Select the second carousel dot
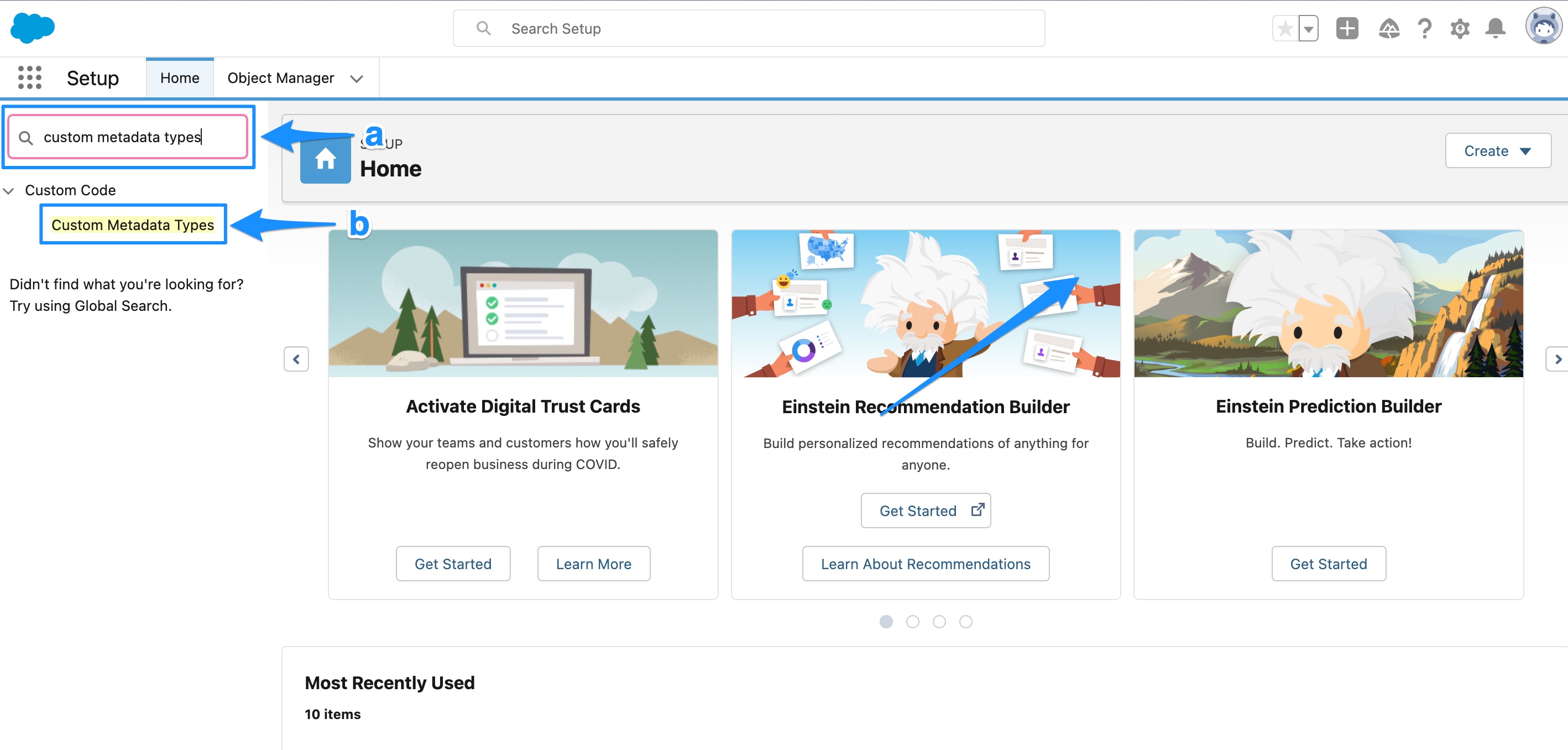The width and height of the screenshot is (1568, 750). (912, 622)
